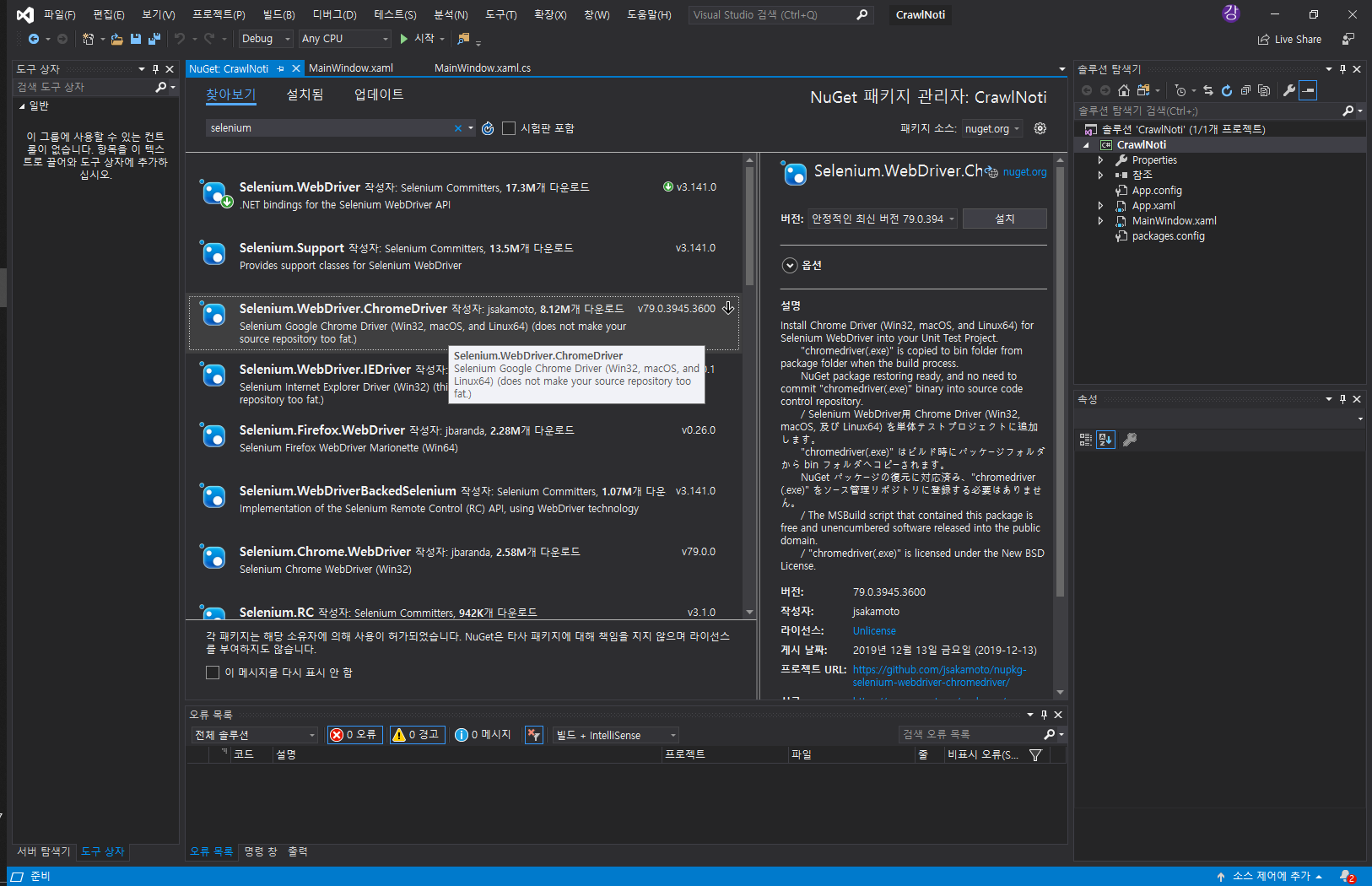This screenshot has height=886, width=1372.
Task: Open the Debug menu
Action: (x=335, y=14)
